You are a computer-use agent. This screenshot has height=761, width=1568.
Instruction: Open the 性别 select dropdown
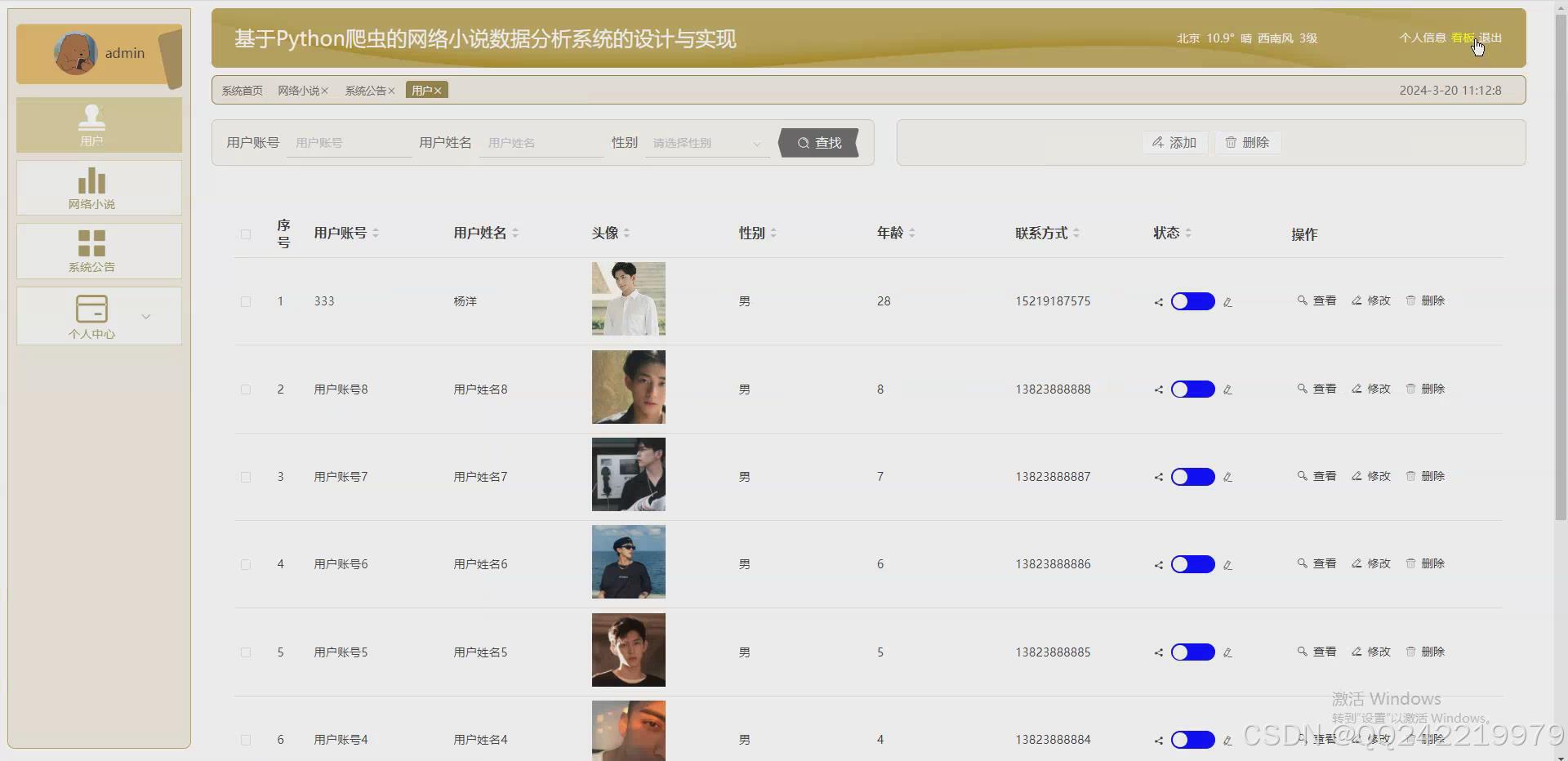(707, 143)
